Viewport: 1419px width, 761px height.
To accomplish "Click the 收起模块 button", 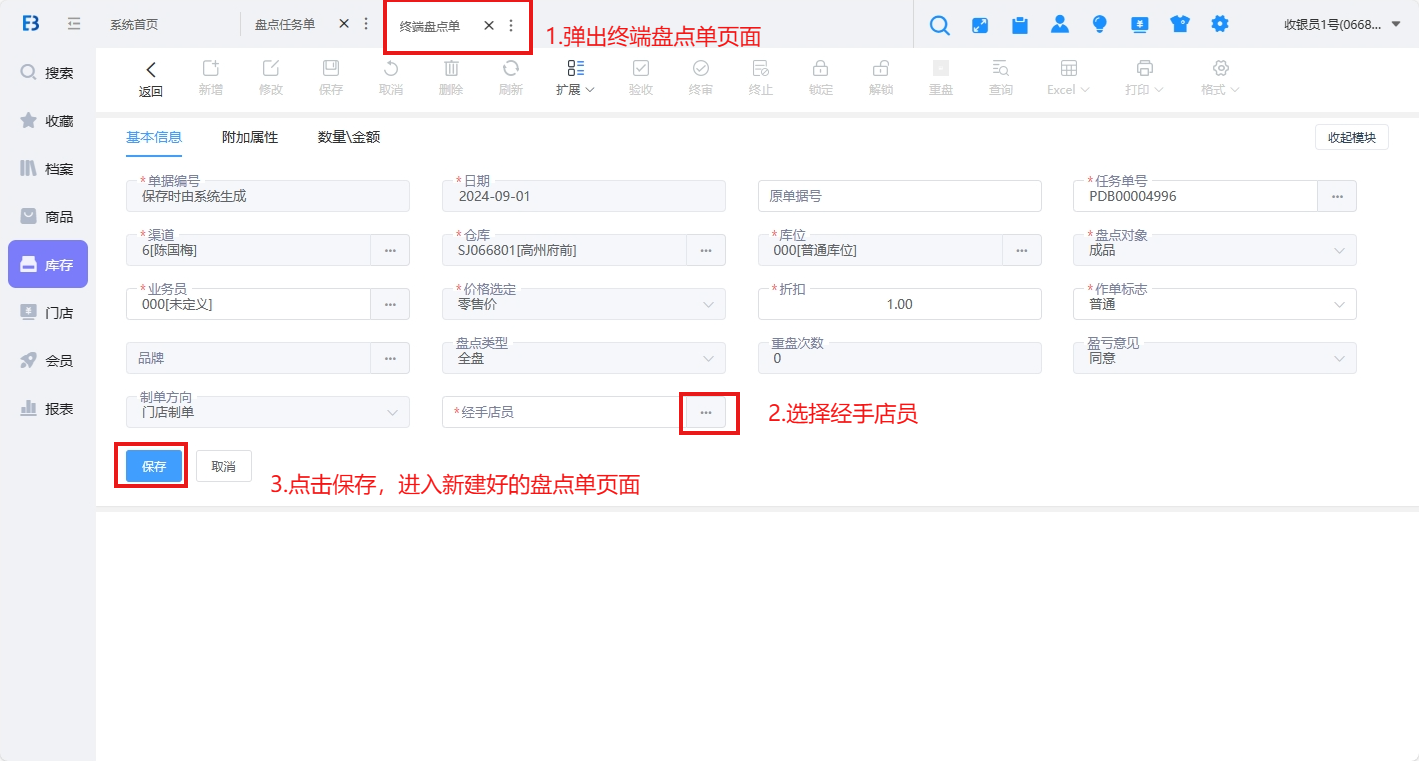I will pyautogui.click(x=1352, y=138).
